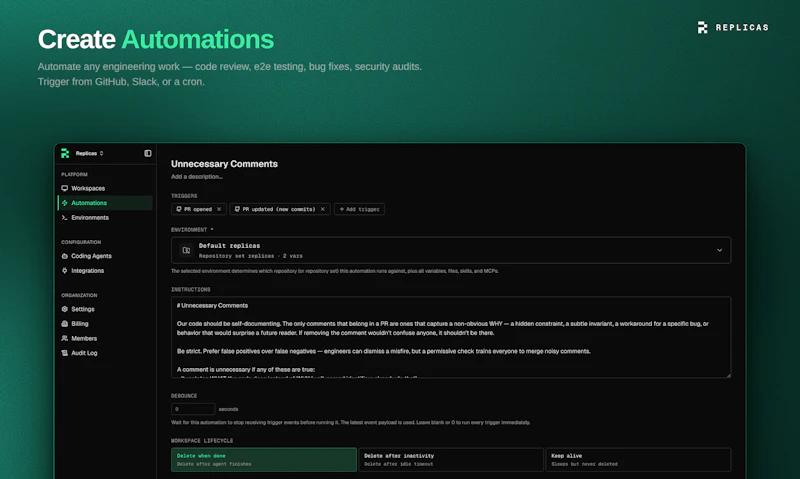
Task: Select the Delete when done lifecycle option
Action: [x=264, y=460]
